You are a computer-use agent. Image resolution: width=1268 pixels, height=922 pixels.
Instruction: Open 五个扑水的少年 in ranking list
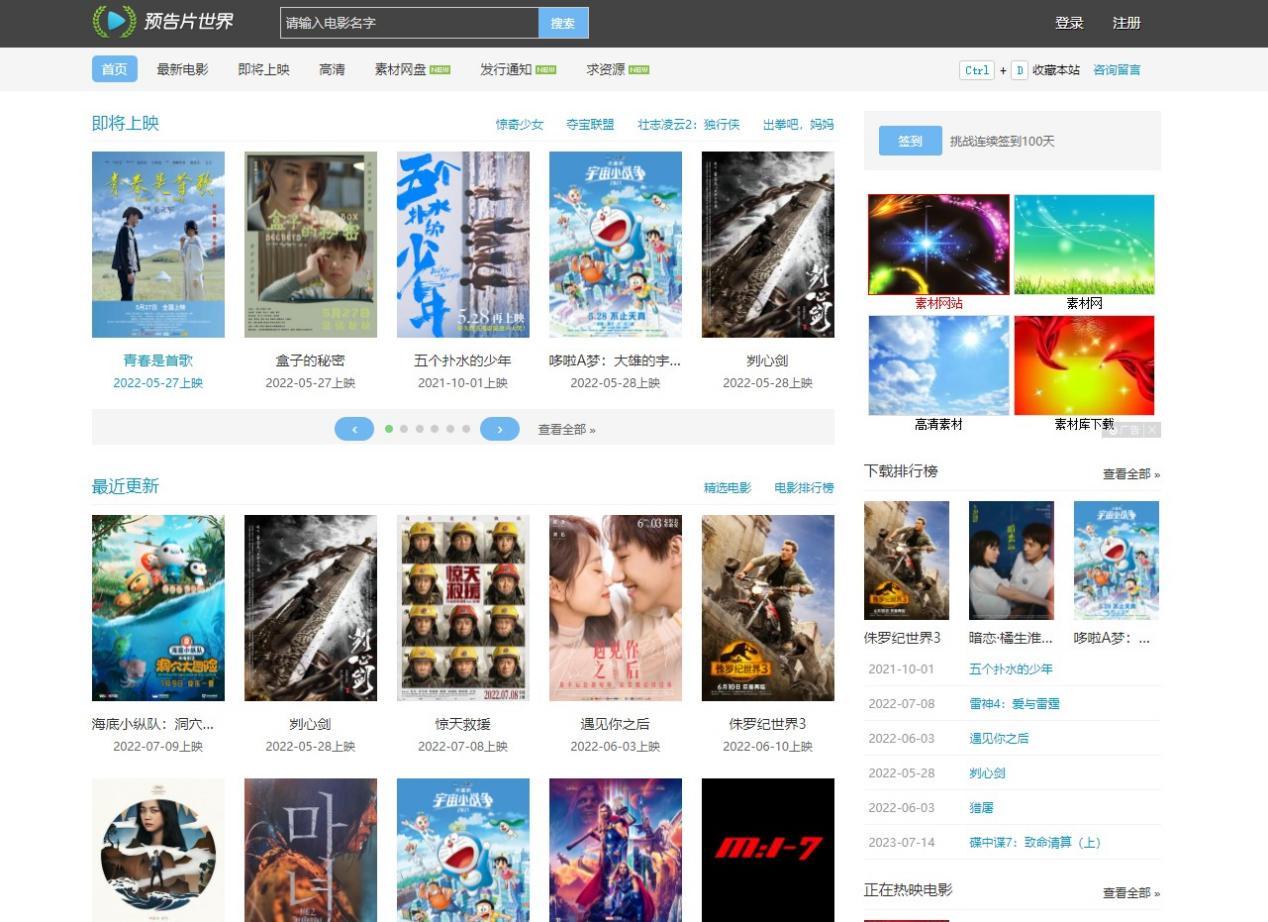(x=1010, y=669)
